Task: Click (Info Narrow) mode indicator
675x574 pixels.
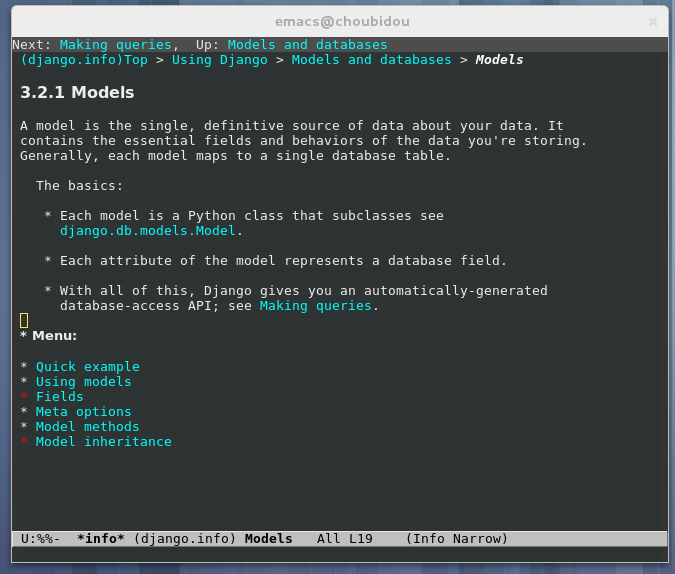Action: pos(457,539)
